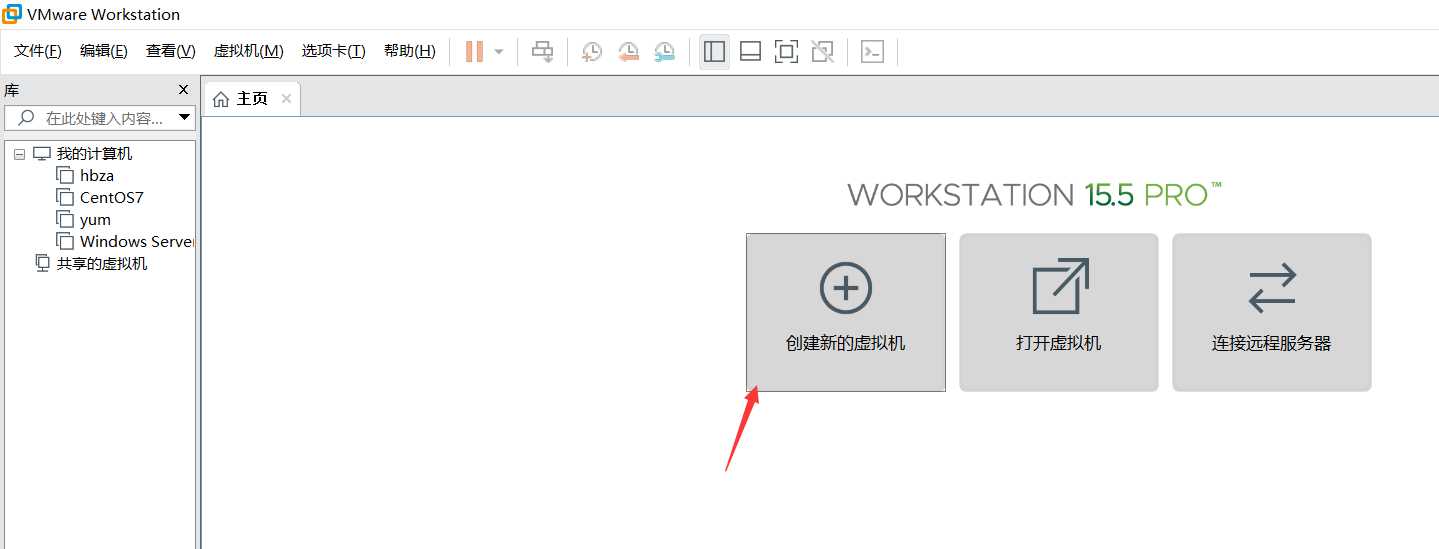Click the 连接远程服务器 button
Viewport: 1439px width, 549px height.
[1272, 312]
